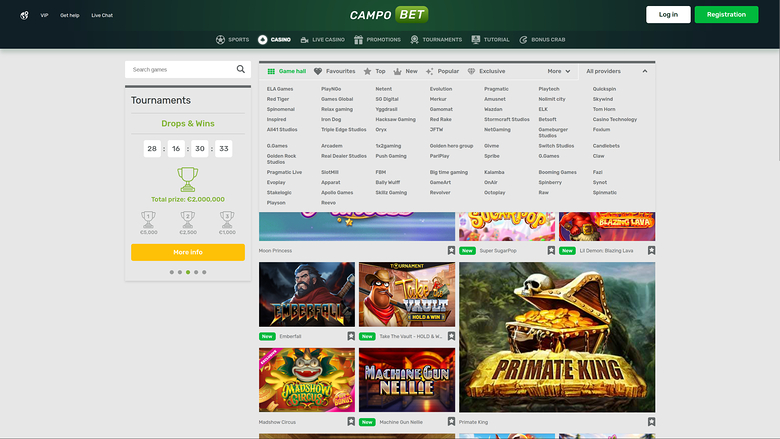780x439 pixels.
Task: Click the Popular sparkle icon
Action: [x=430, y=71]
